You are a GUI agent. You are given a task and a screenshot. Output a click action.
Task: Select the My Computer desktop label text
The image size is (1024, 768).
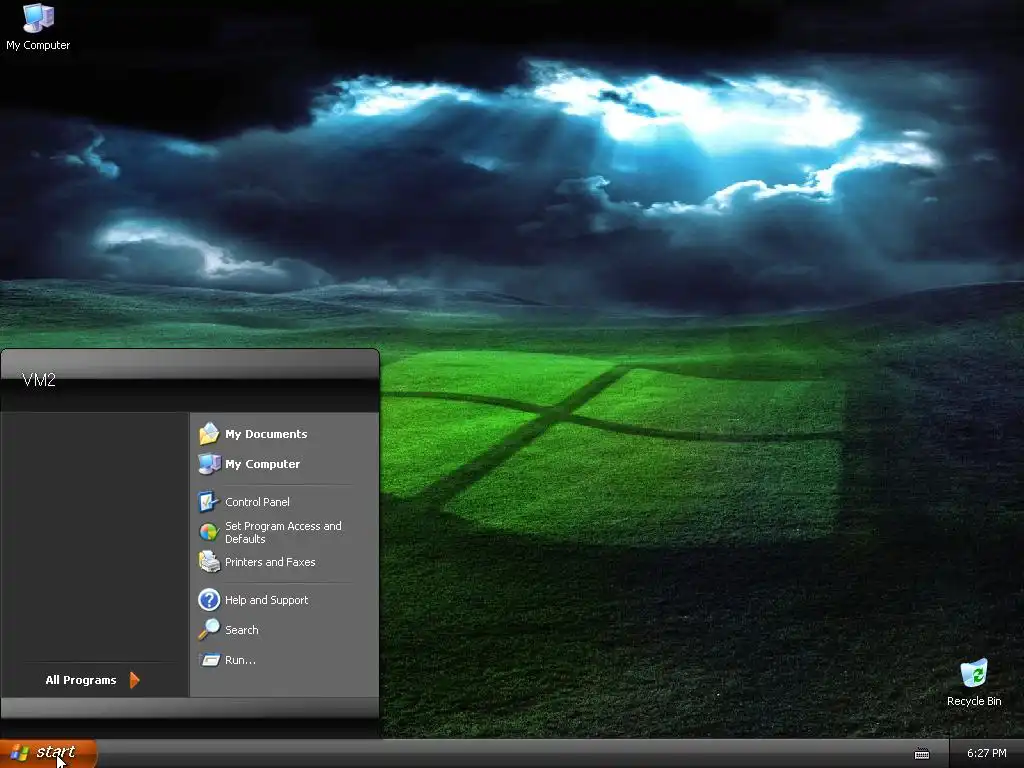(x=38, y=45)
